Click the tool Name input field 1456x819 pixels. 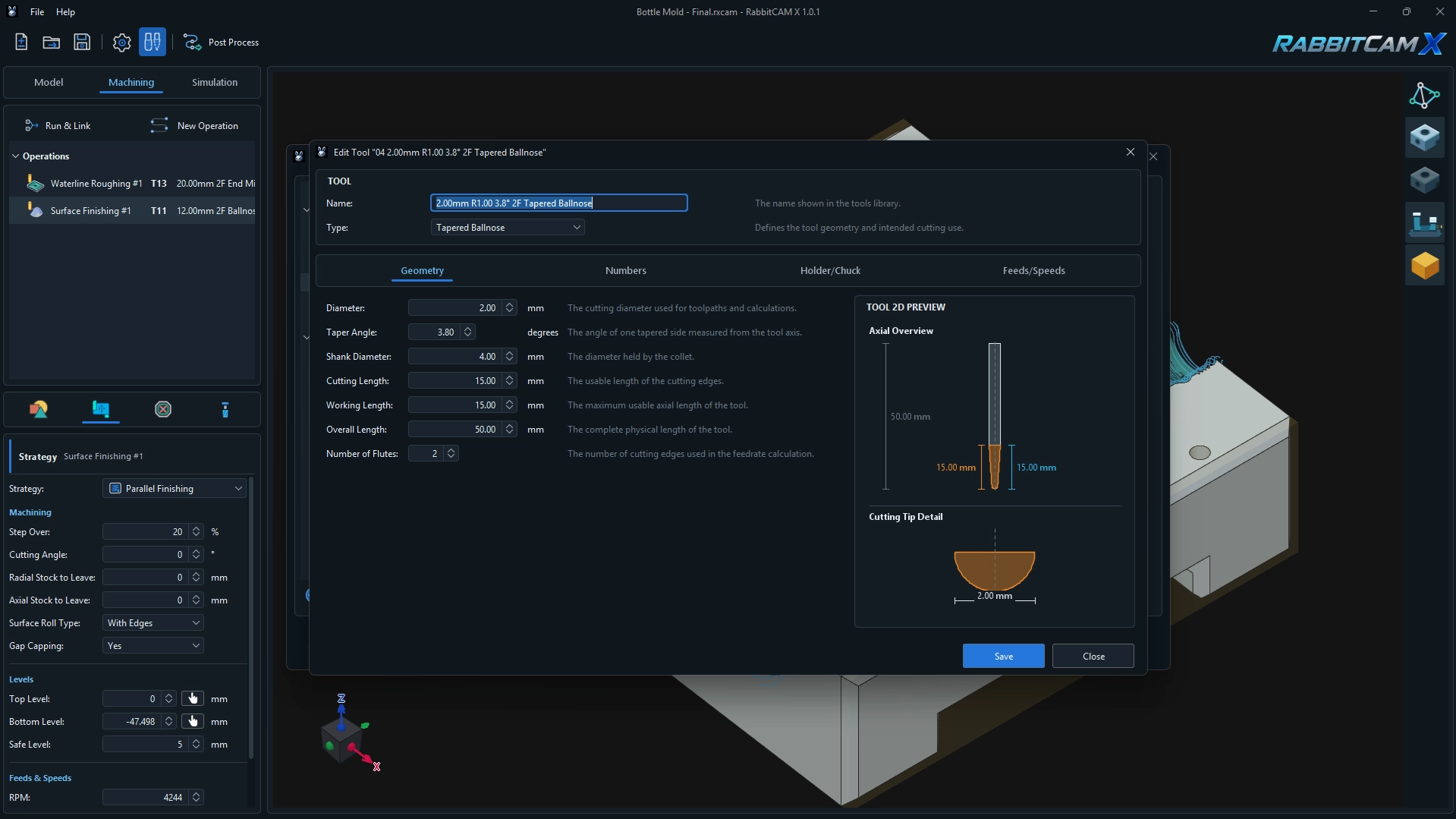click(559, 203)
